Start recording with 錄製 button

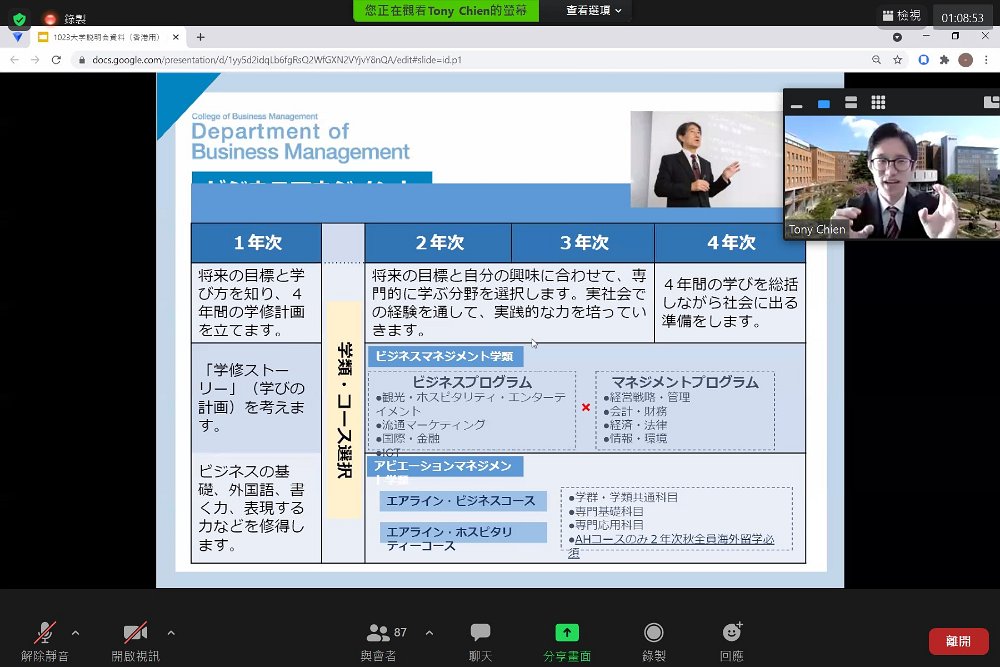tap(654, 641)
